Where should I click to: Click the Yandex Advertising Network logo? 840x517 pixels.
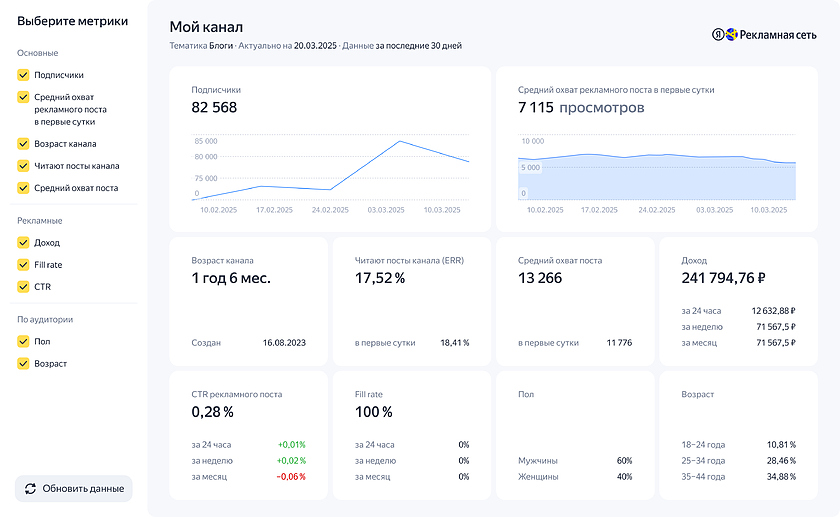764,35
